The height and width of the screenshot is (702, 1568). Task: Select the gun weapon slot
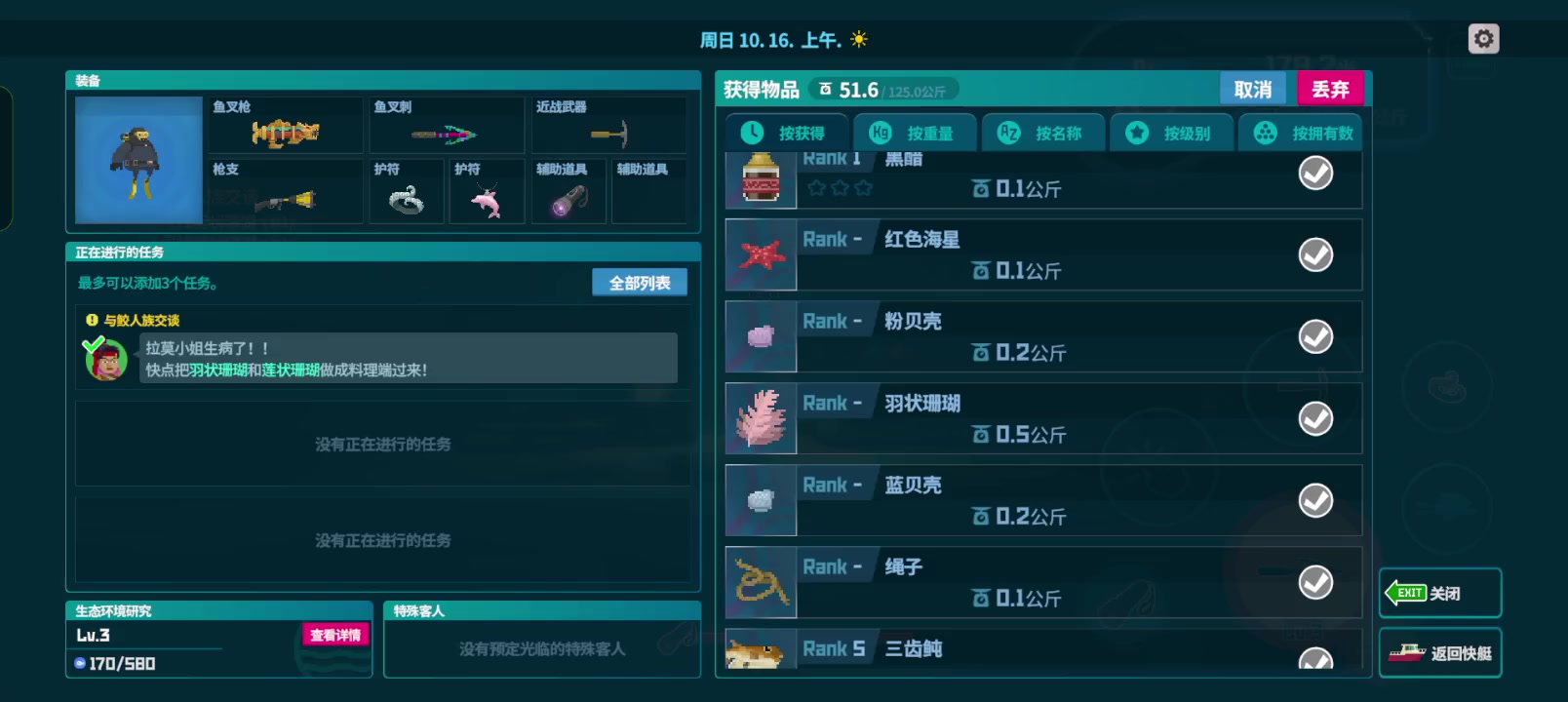(x=285, y=191)
